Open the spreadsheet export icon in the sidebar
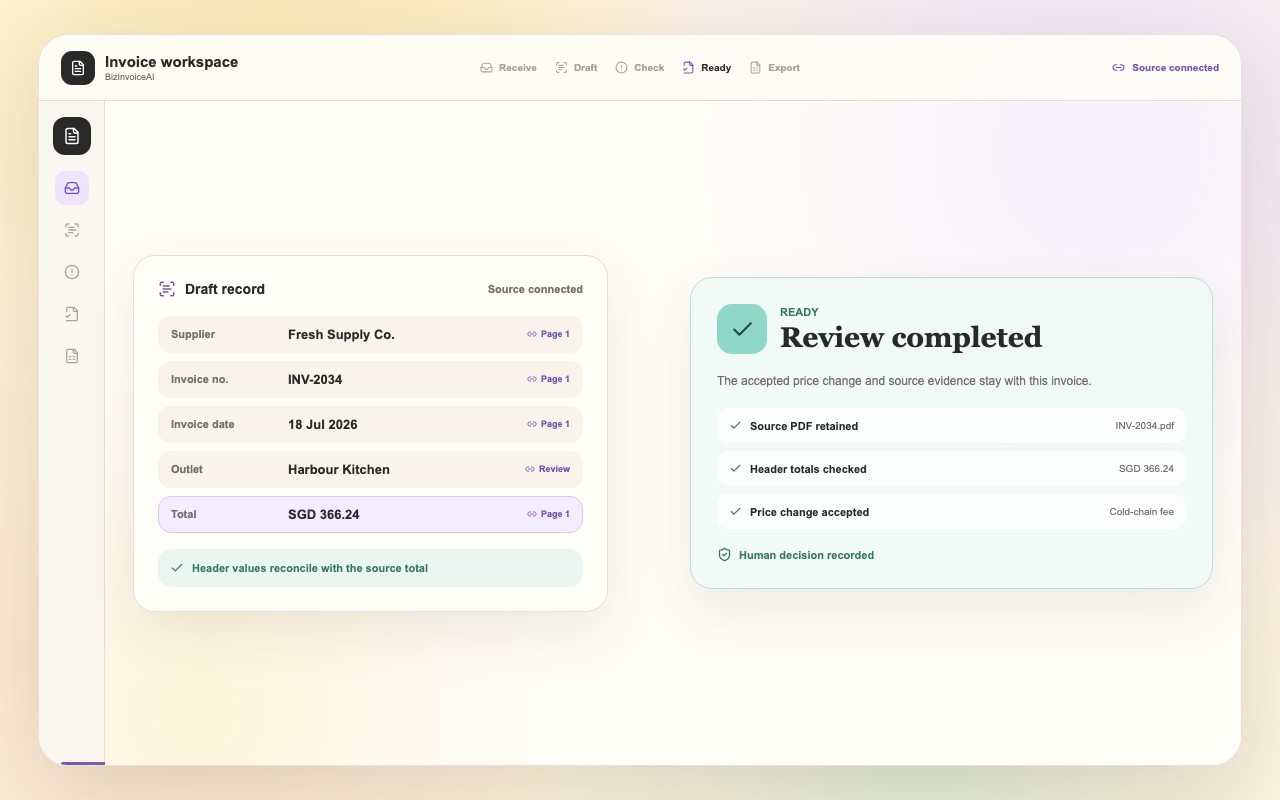The image size is (1280, 800). 72,356
